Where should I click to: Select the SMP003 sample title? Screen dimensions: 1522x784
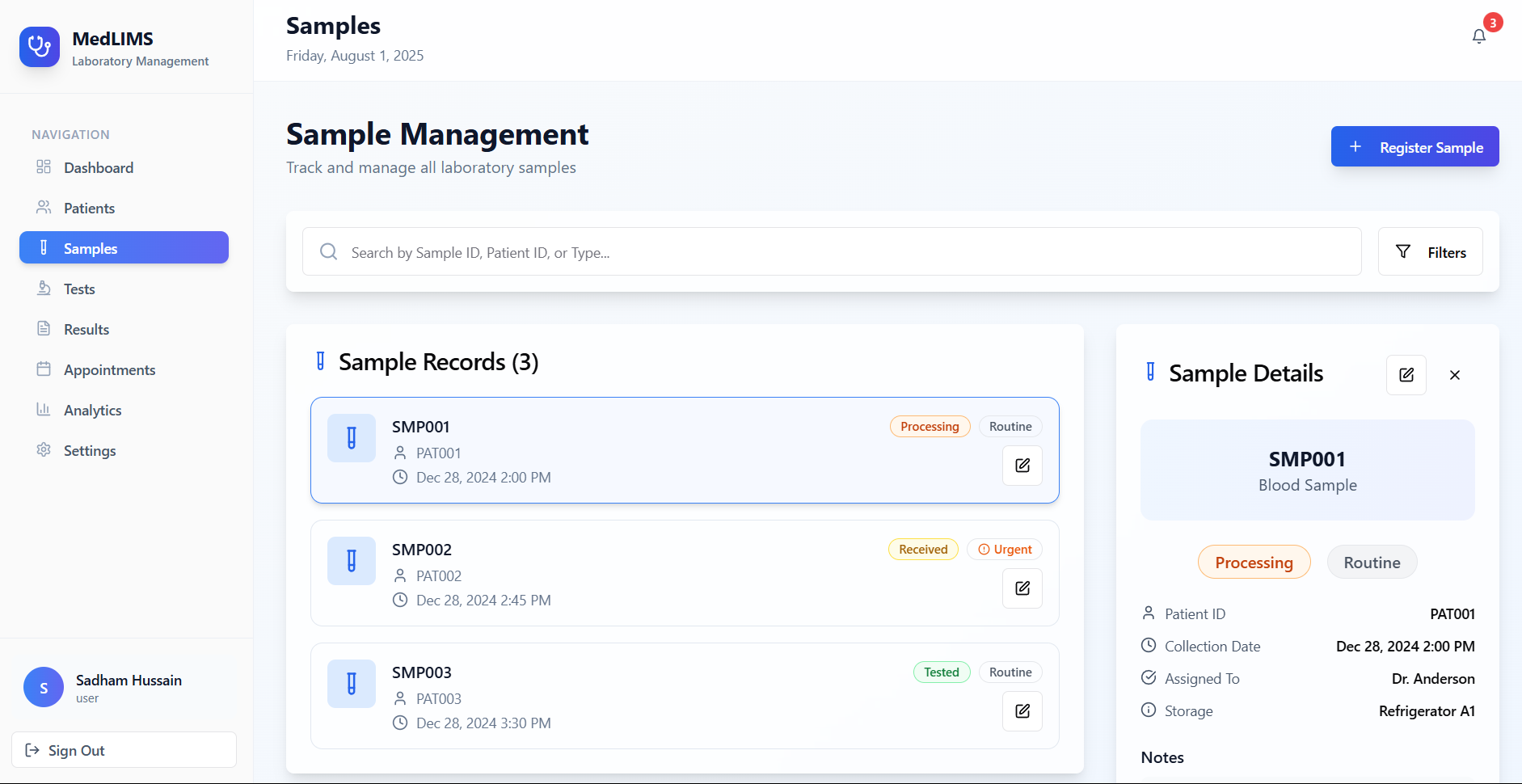(422, 672)
